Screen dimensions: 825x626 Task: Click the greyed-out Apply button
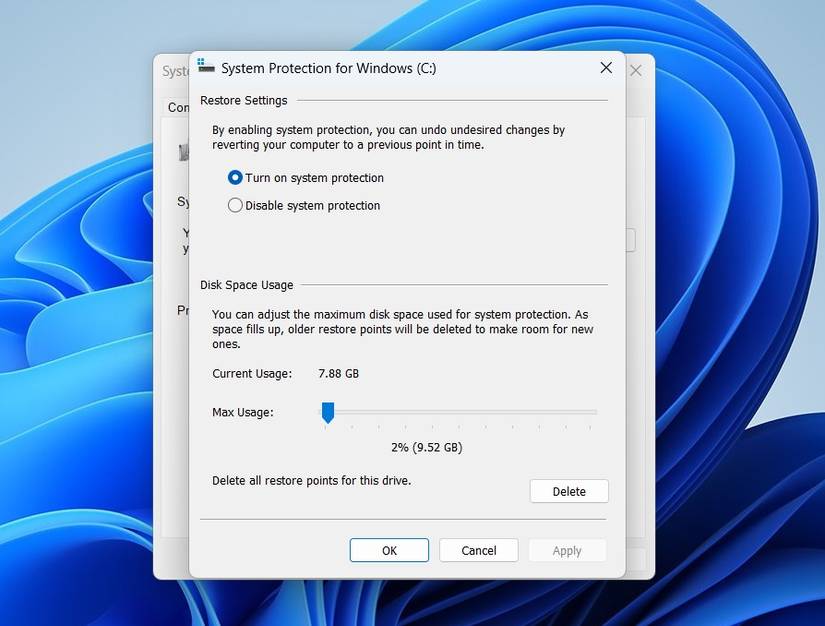pos(567,550)
